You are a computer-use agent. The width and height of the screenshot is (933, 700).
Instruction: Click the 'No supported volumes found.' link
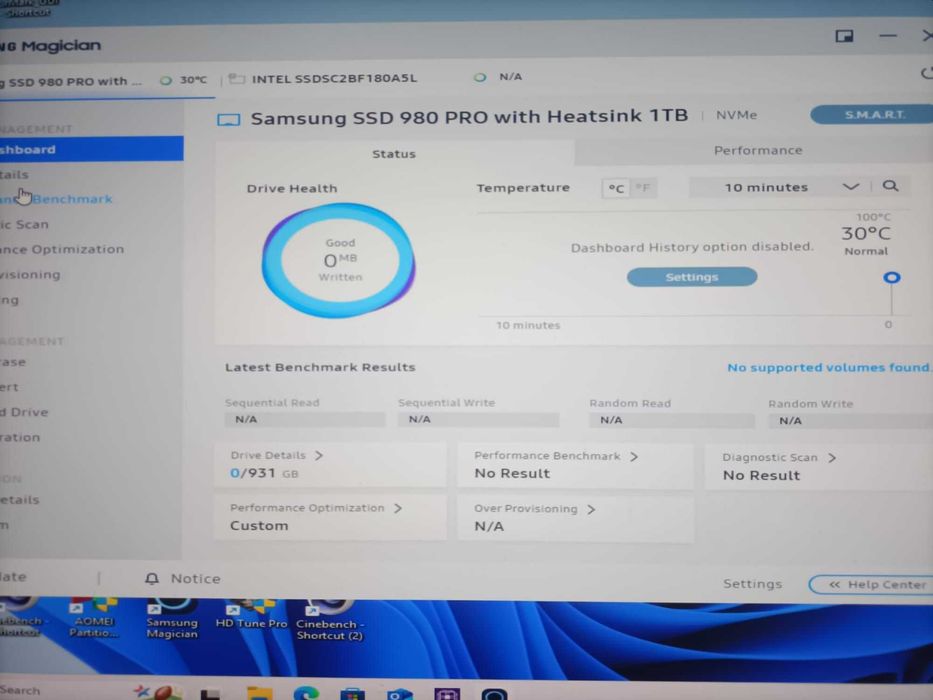(x=829, y=368)
